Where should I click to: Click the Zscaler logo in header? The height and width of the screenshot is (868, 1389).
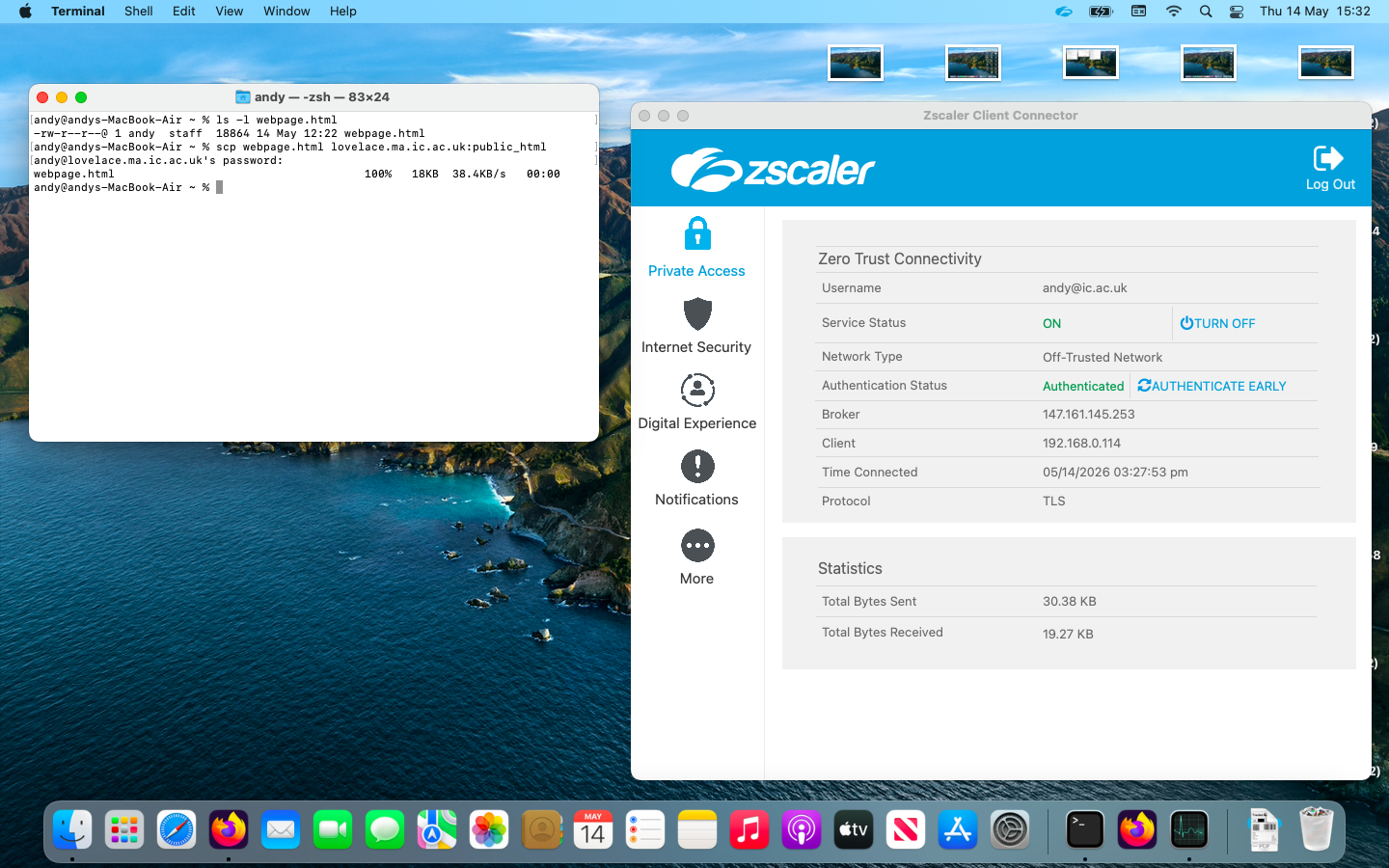pos(773,170)
